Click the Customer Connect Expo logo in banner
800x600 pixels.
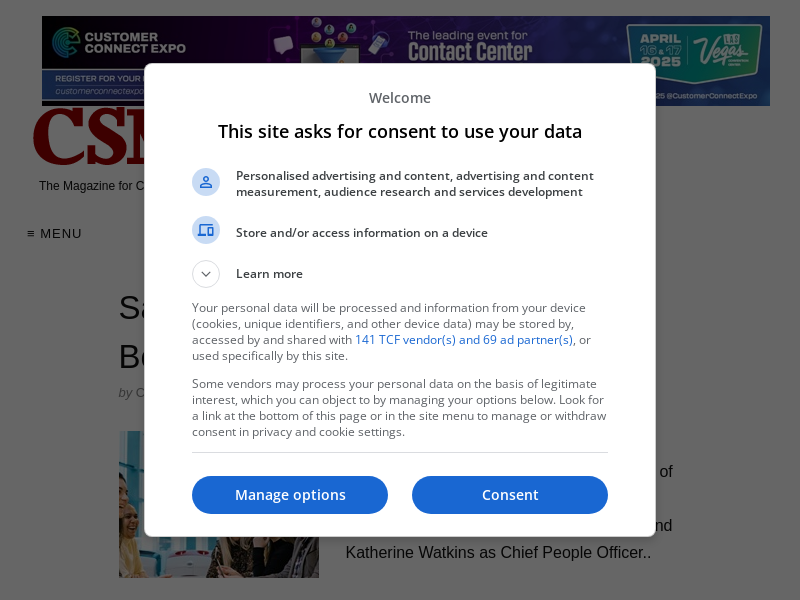[x=118, y=43]
